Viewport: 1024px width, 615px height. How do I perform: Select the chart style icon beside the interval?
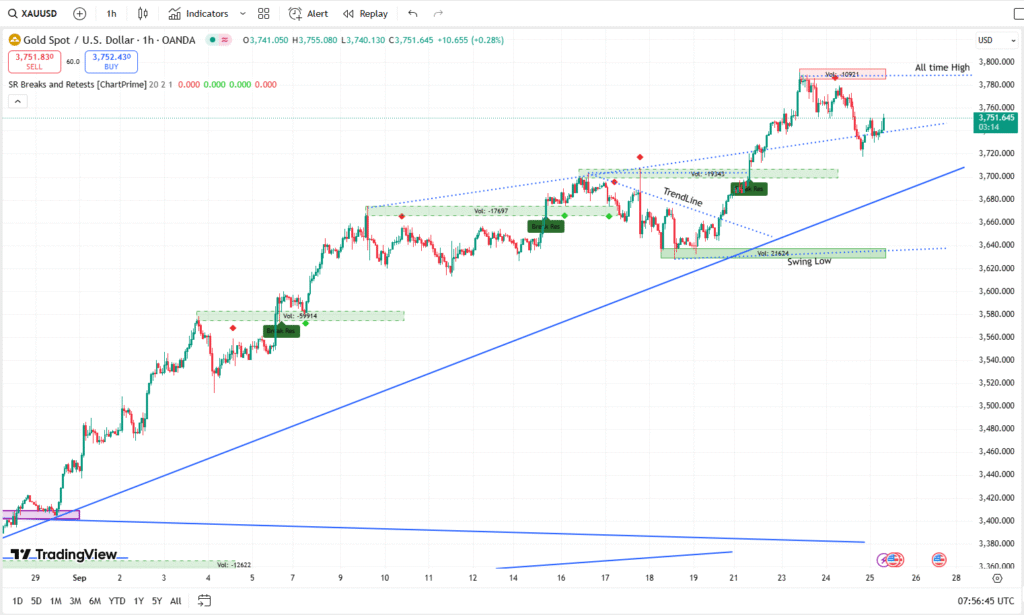pyautogui.click(x=142, y=13)
